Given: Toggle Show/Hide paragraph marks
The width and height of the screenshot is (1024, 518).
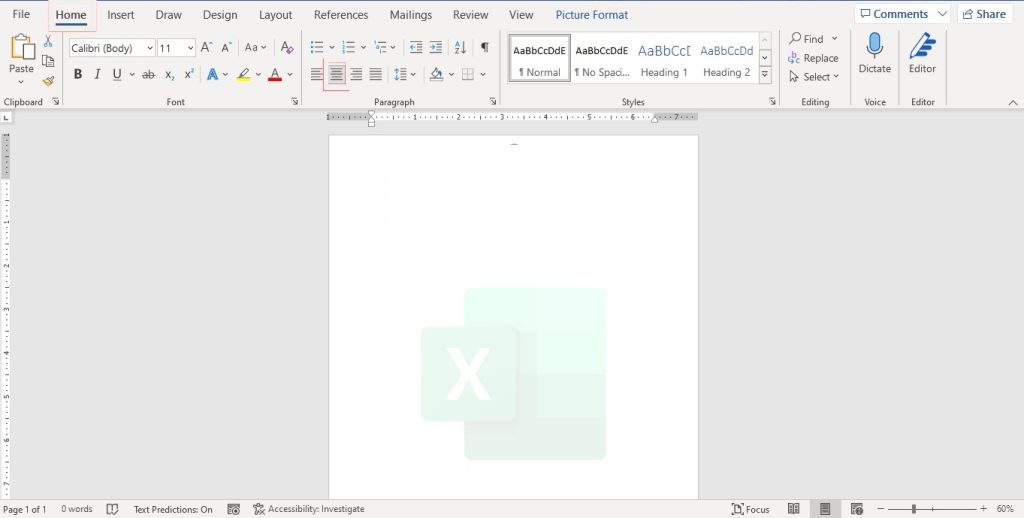Looking at the screenshot, I should pyautogui.click(x=485, y=47).
